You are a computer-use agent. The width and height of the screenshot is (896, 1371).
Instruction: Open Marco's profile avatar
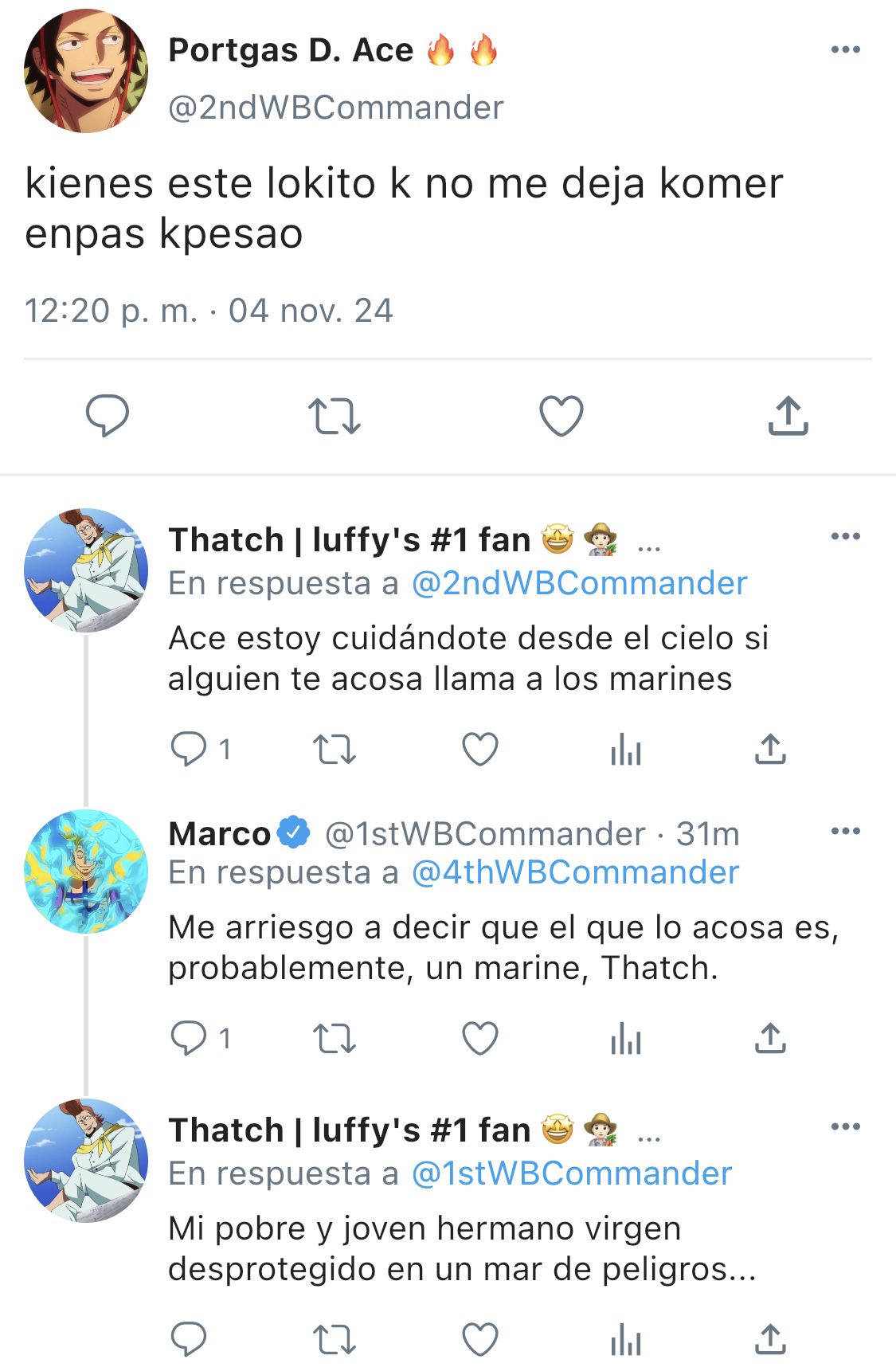pyautogui.click(x=86, y=872)
